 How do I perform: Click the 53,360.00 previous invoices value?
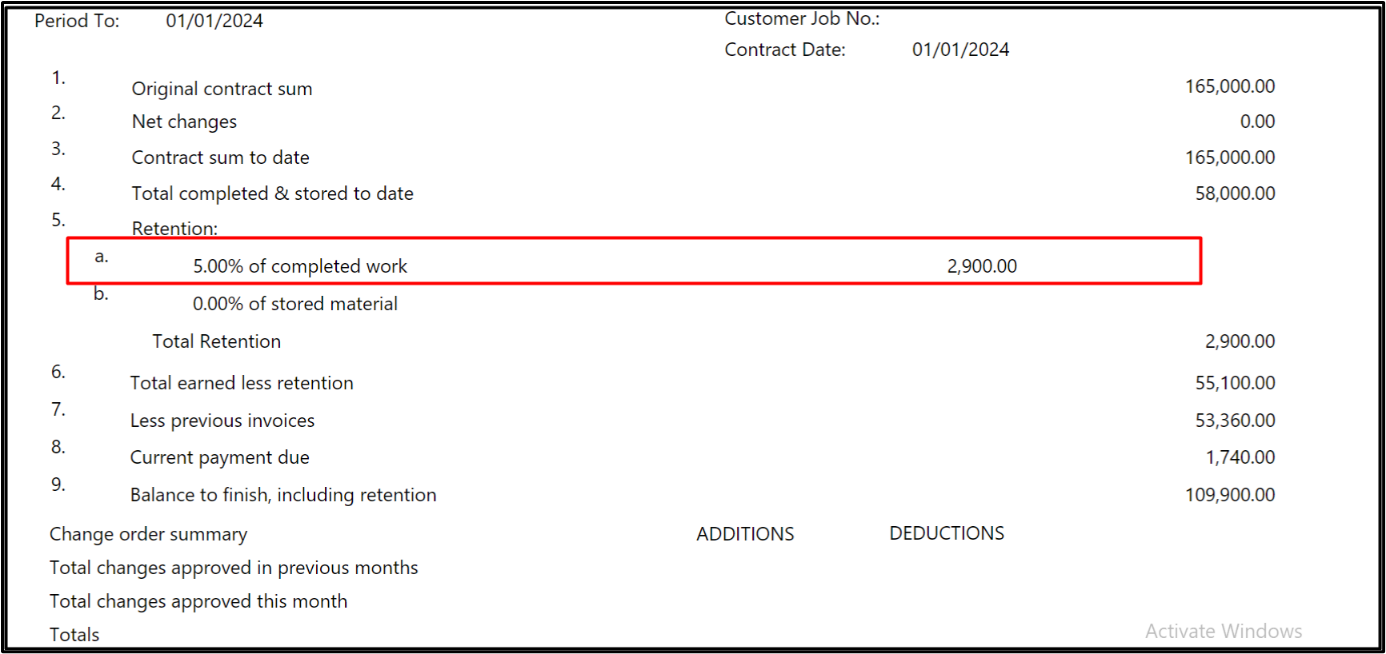[1235, 421]
